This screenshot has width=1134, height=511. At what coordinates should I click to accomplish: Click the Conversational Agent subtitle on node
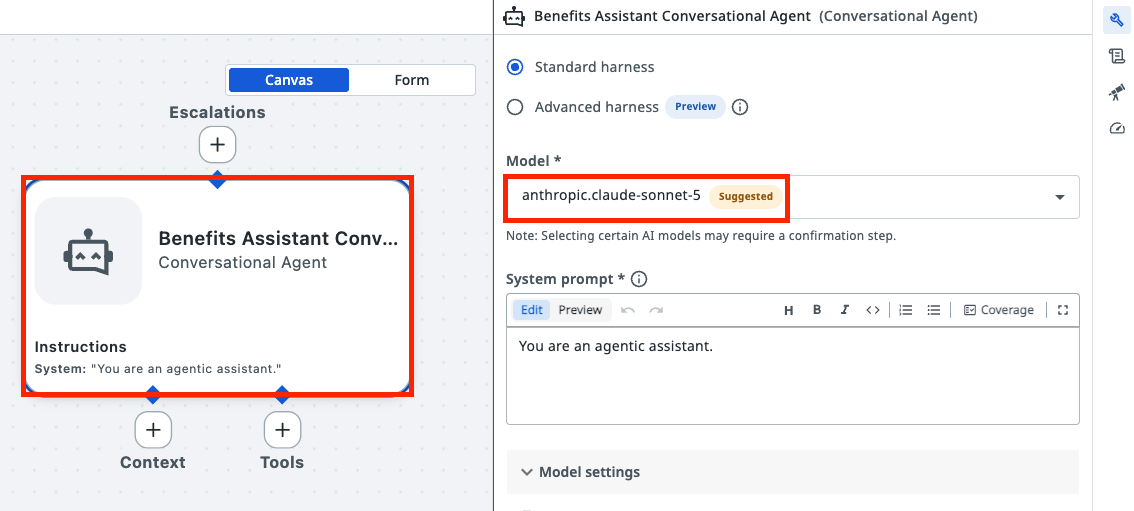pos(243,262)
